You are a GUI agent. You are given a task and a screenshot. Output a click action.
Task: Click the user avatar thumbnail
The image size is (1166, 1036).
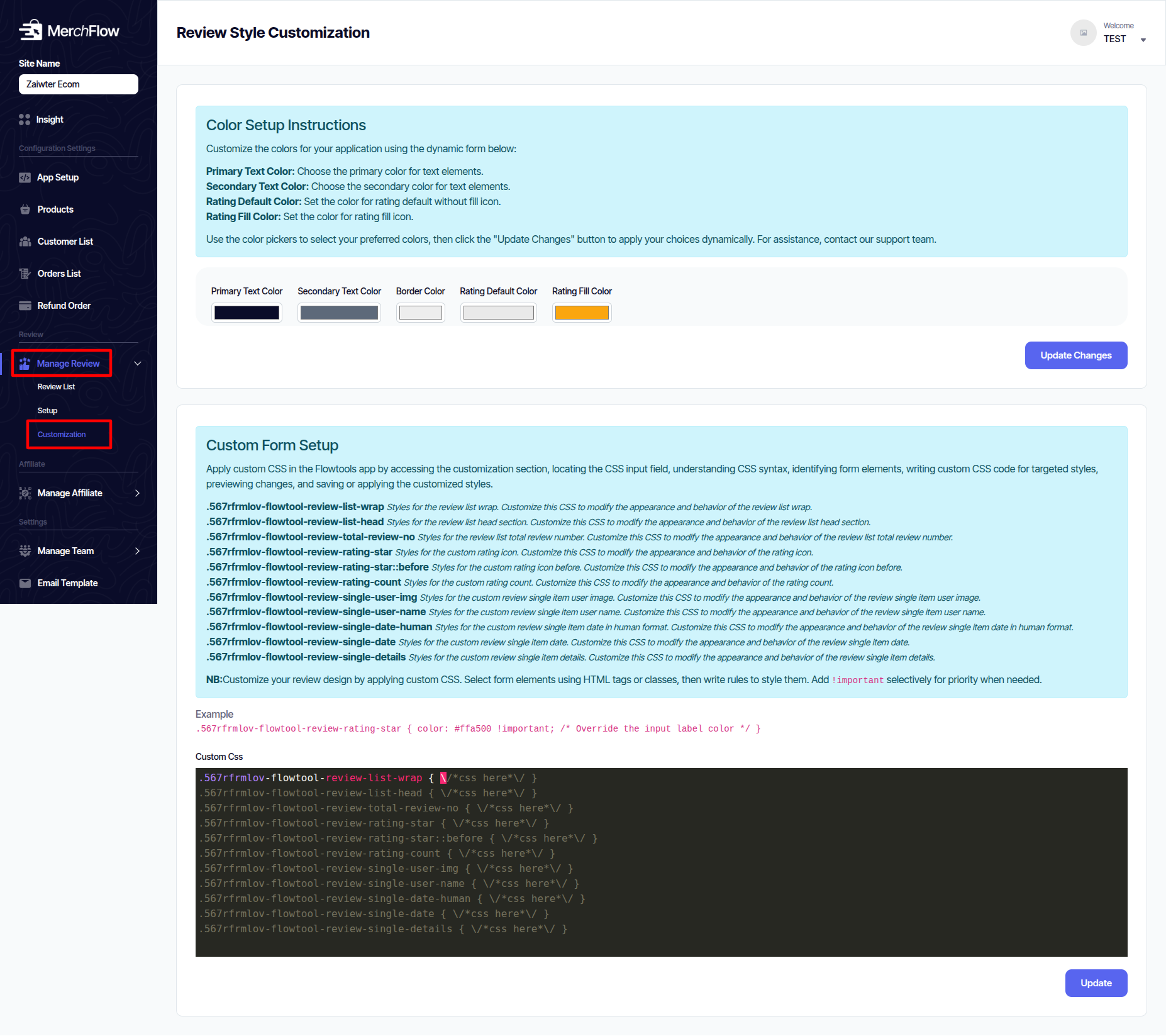[1083, 33]
